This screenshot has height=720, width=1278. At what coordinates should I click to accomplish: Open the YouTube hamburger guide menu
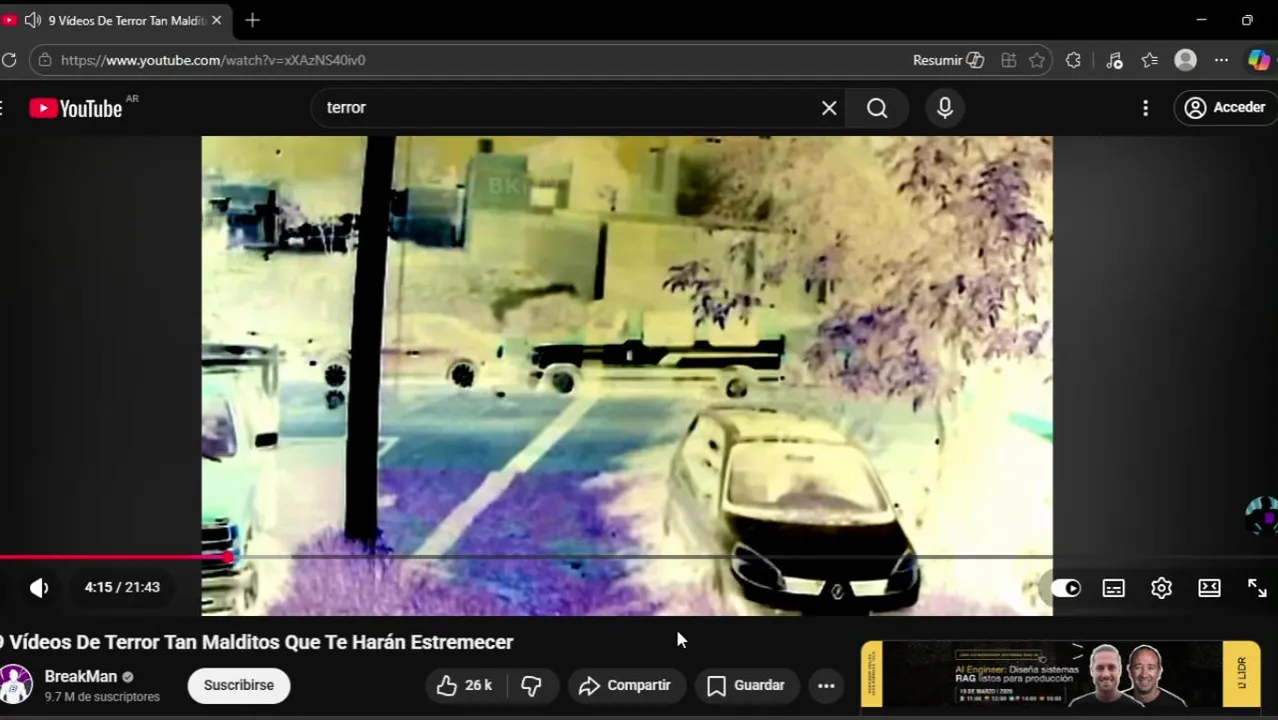pos(2,108)
